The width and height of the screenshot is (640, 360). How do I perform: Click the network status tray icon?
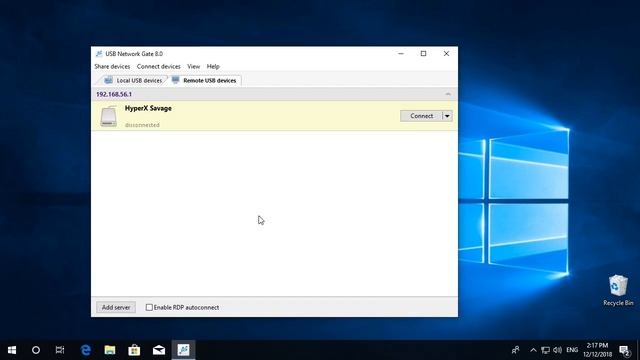545,350
